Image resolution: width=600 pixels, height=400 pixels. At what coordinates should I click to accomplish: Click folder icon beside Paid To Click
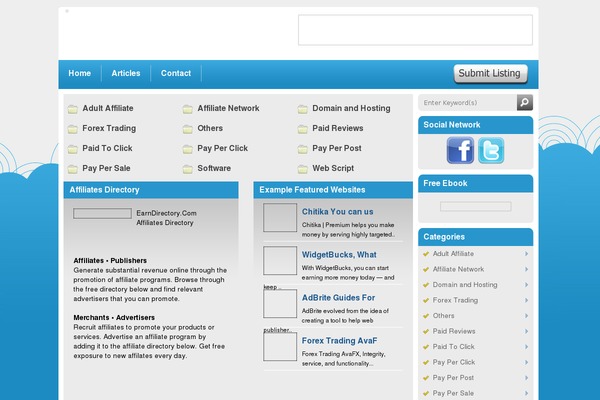pyautogui.click(x=73, y=149)
